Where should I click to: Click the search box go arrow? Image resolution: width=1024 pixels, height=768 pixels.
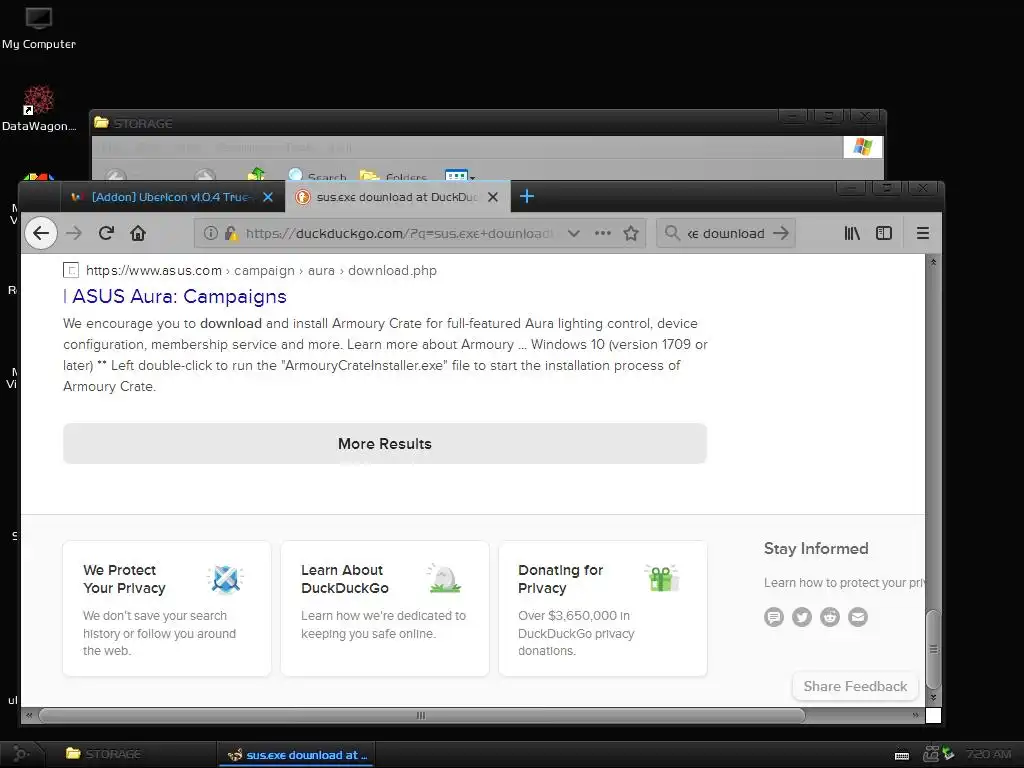click(x=781, y=233)
